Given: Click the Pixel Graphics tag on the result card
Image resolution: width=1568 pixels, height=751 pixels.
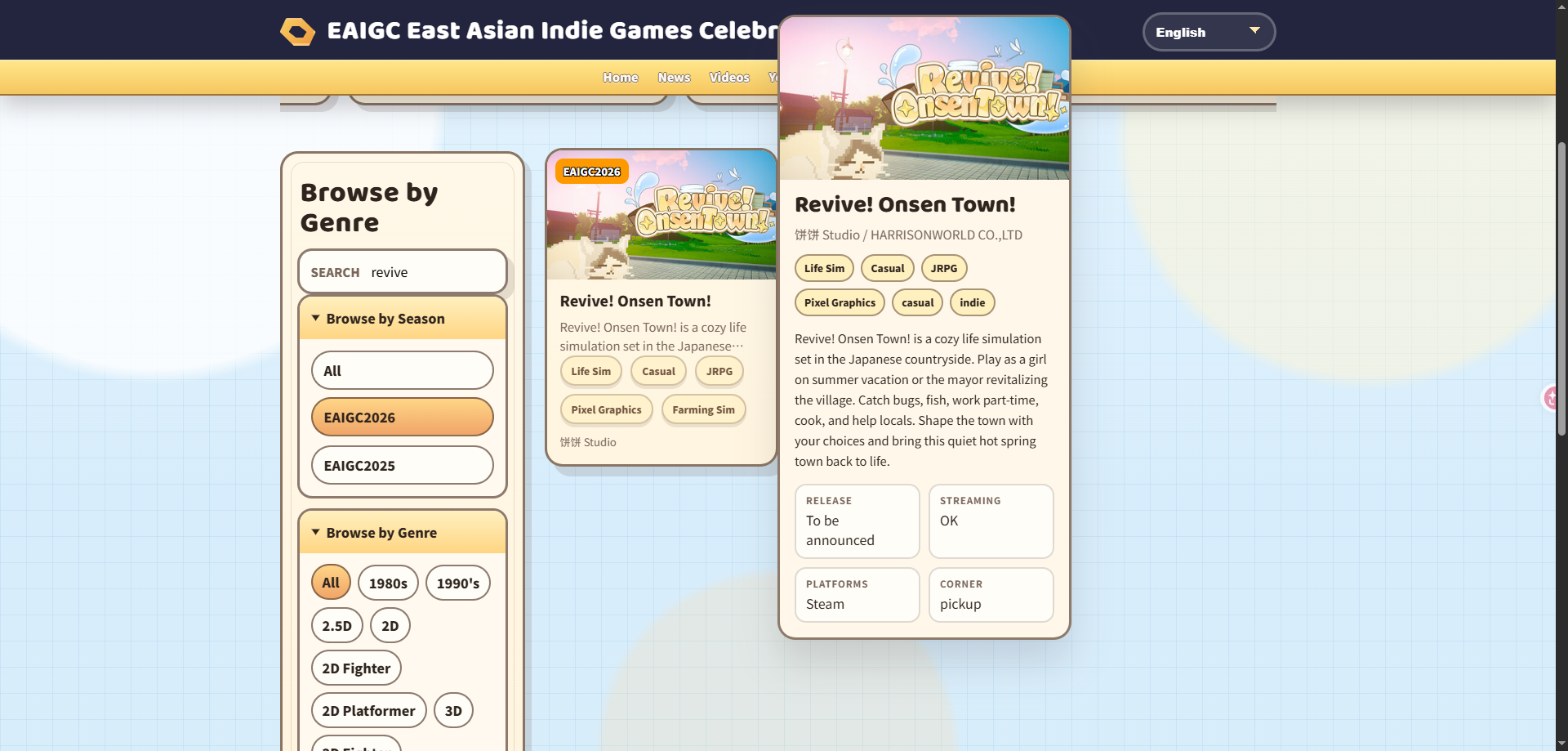Looking at the screenshot, I should [607, 409].
